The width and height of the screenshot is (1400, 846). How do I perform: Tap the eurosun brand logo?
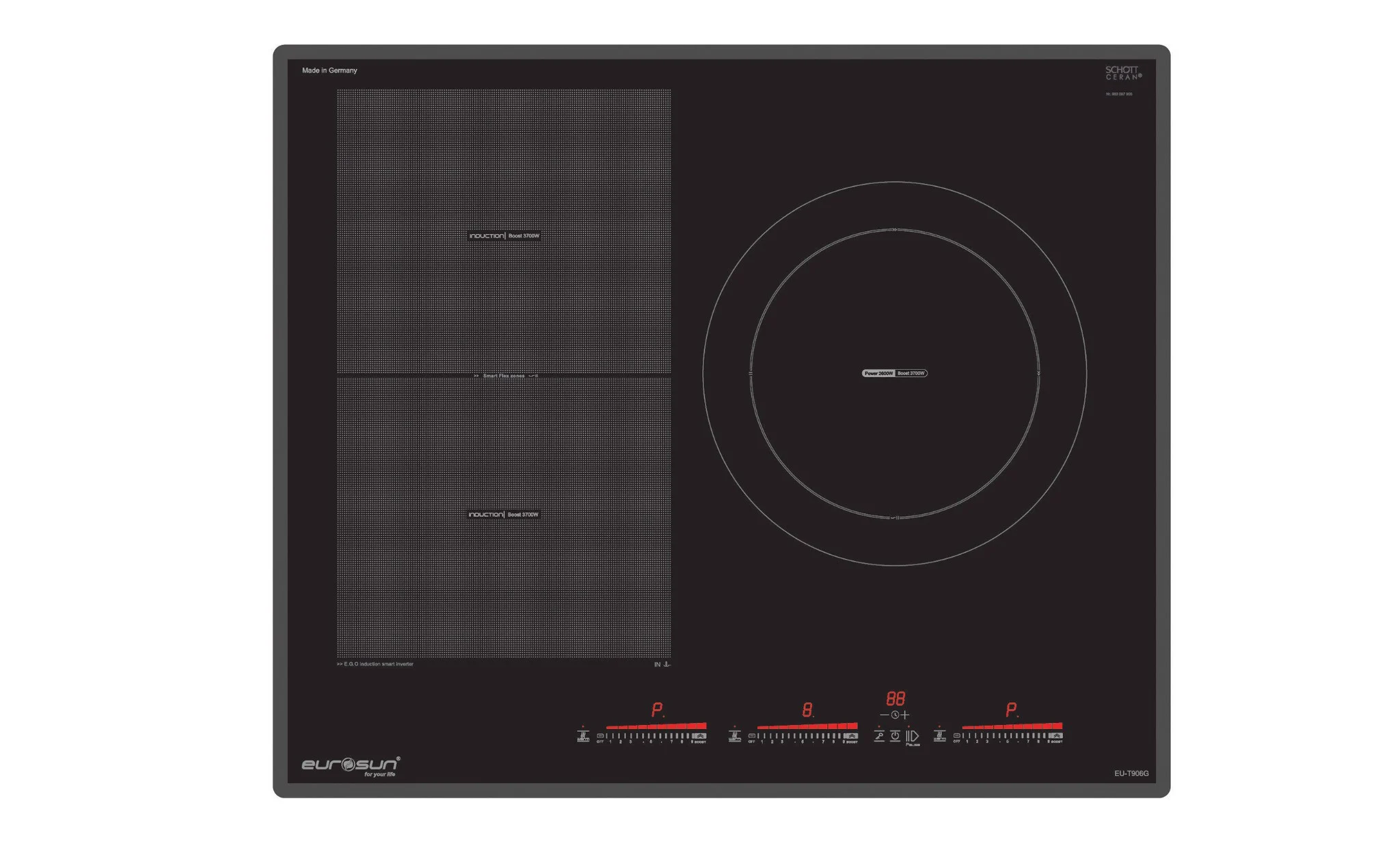point(350,765)
